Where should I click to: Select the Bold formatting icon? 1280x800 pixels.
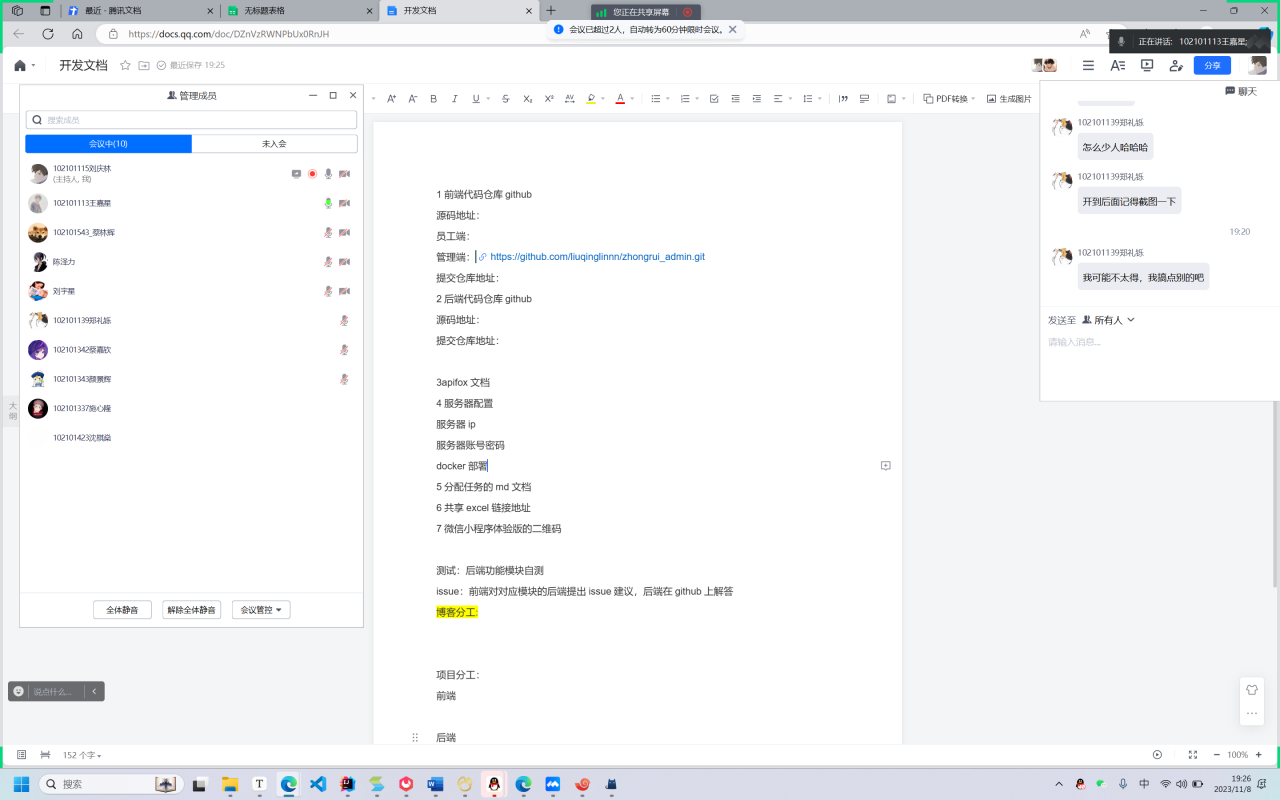[x=433, y=98]
